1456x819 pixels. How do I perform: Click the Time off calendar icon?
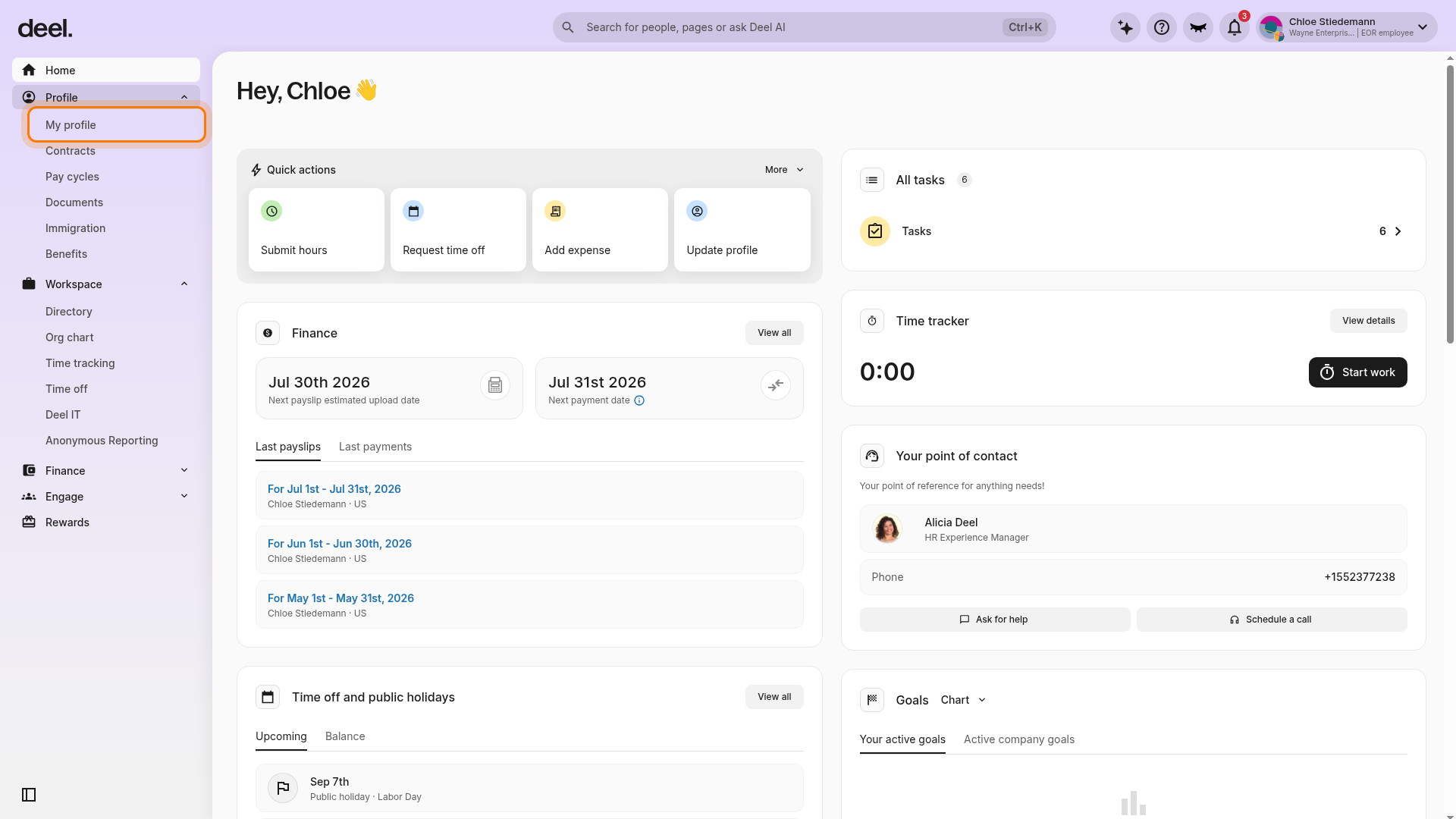pyautogui.click(x=268, y=697)
